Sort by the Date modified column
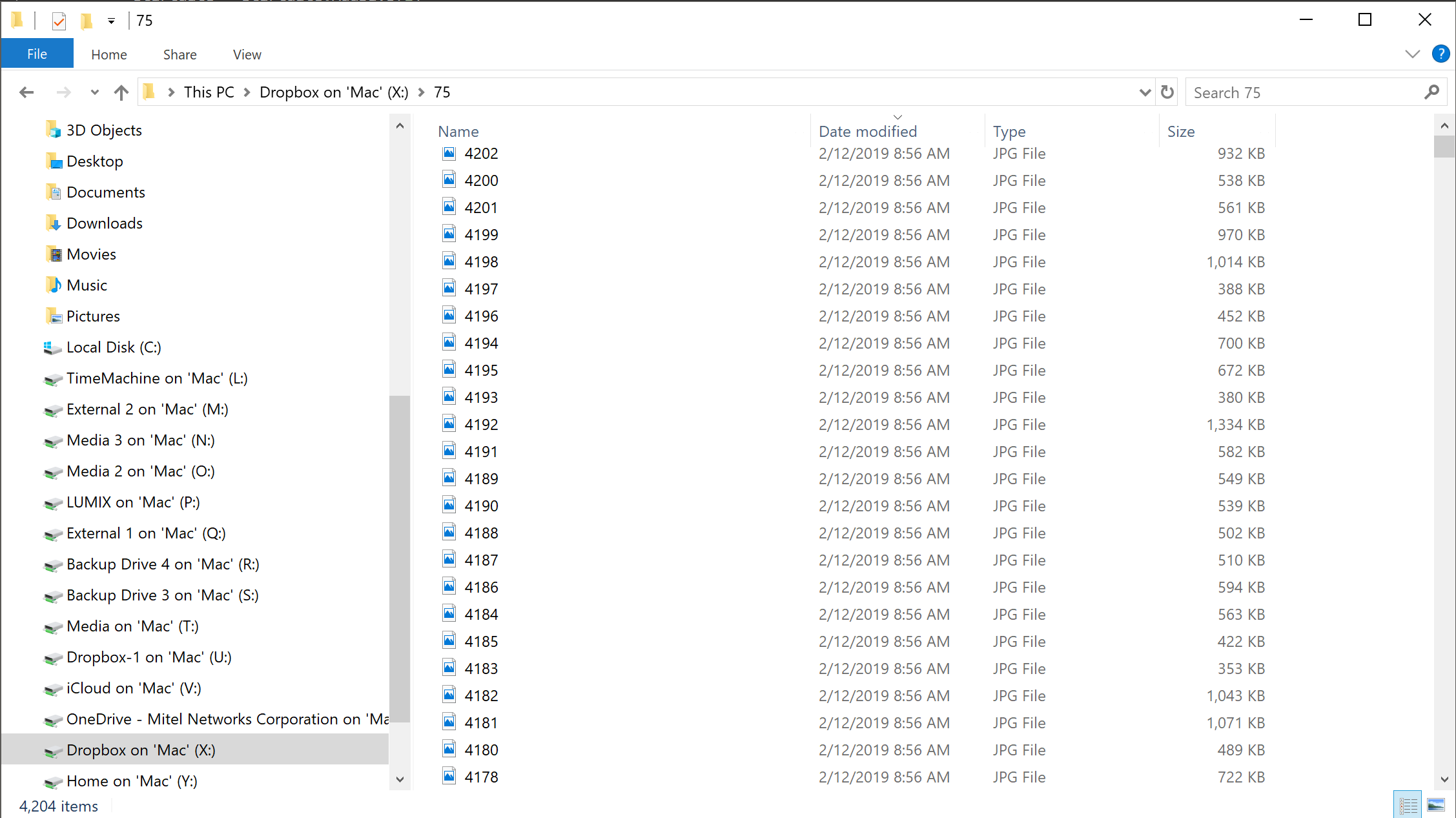 tap(867, 132)
